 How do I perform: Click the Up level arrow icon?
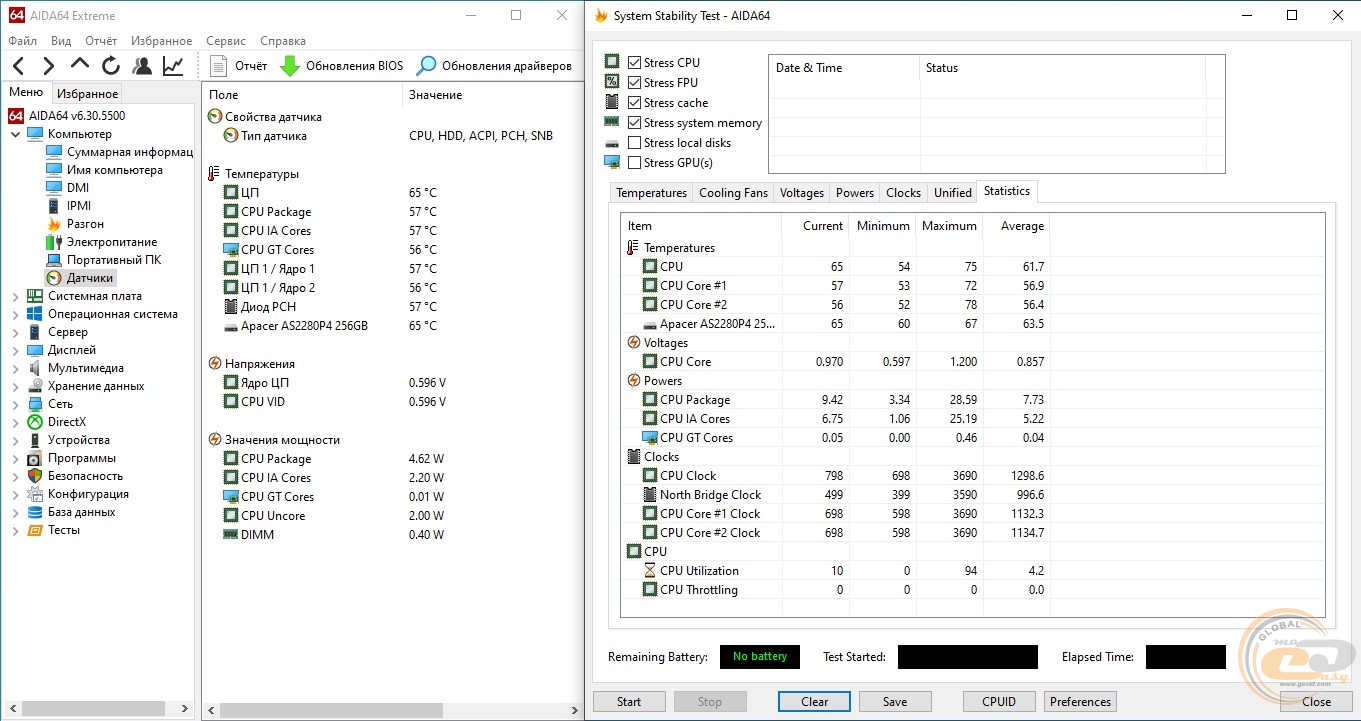pyautogui.click(x=79, y=65)
